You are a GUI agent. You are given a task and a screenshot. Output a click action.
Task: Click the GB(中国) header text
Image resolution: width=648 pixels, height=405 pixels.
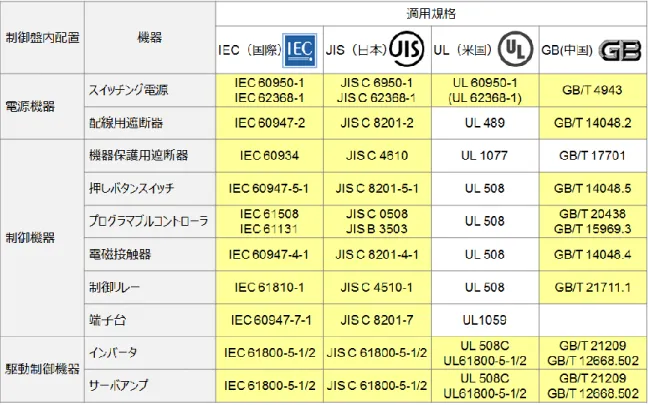click(567, 50)
